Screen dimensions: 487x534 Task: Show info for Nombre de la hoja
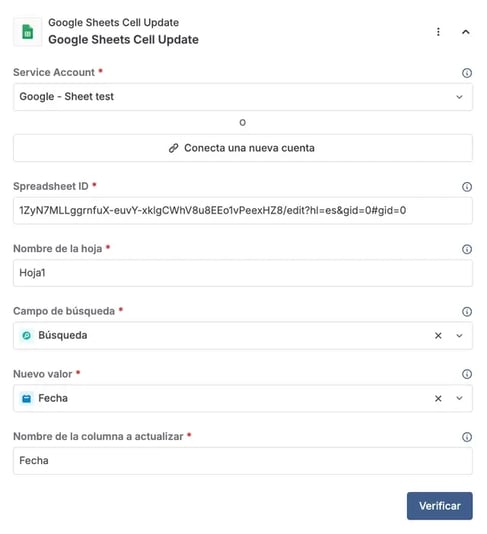point(467,249)
